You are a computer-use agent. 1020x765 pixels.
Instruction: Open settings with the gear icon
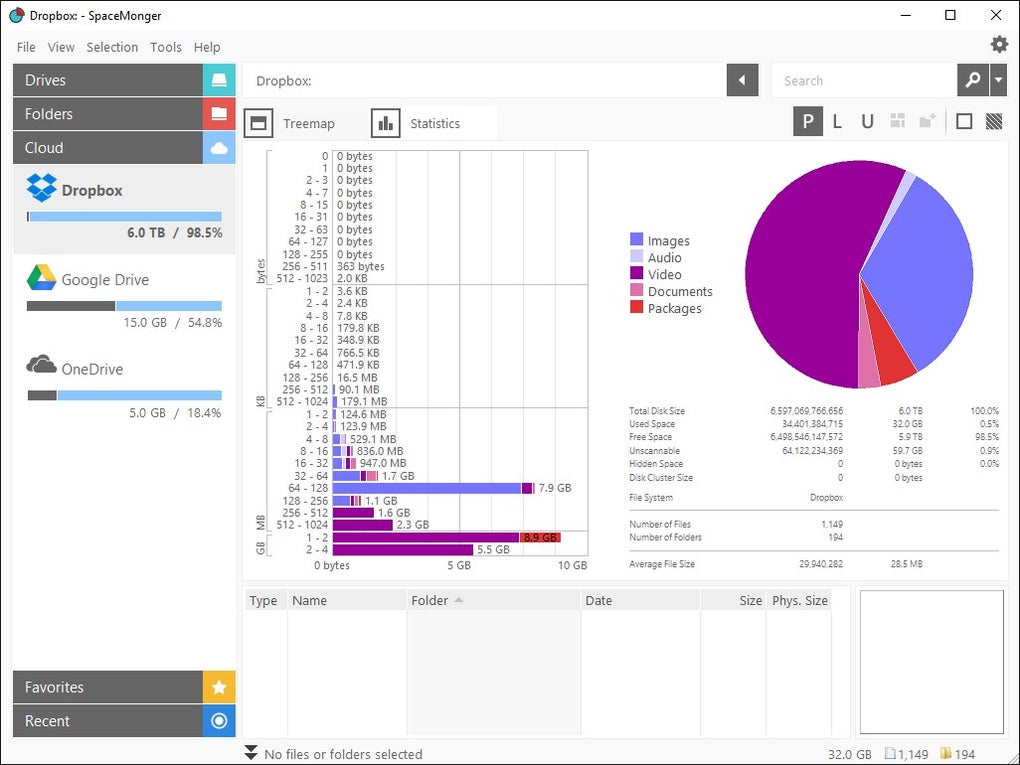998,44
